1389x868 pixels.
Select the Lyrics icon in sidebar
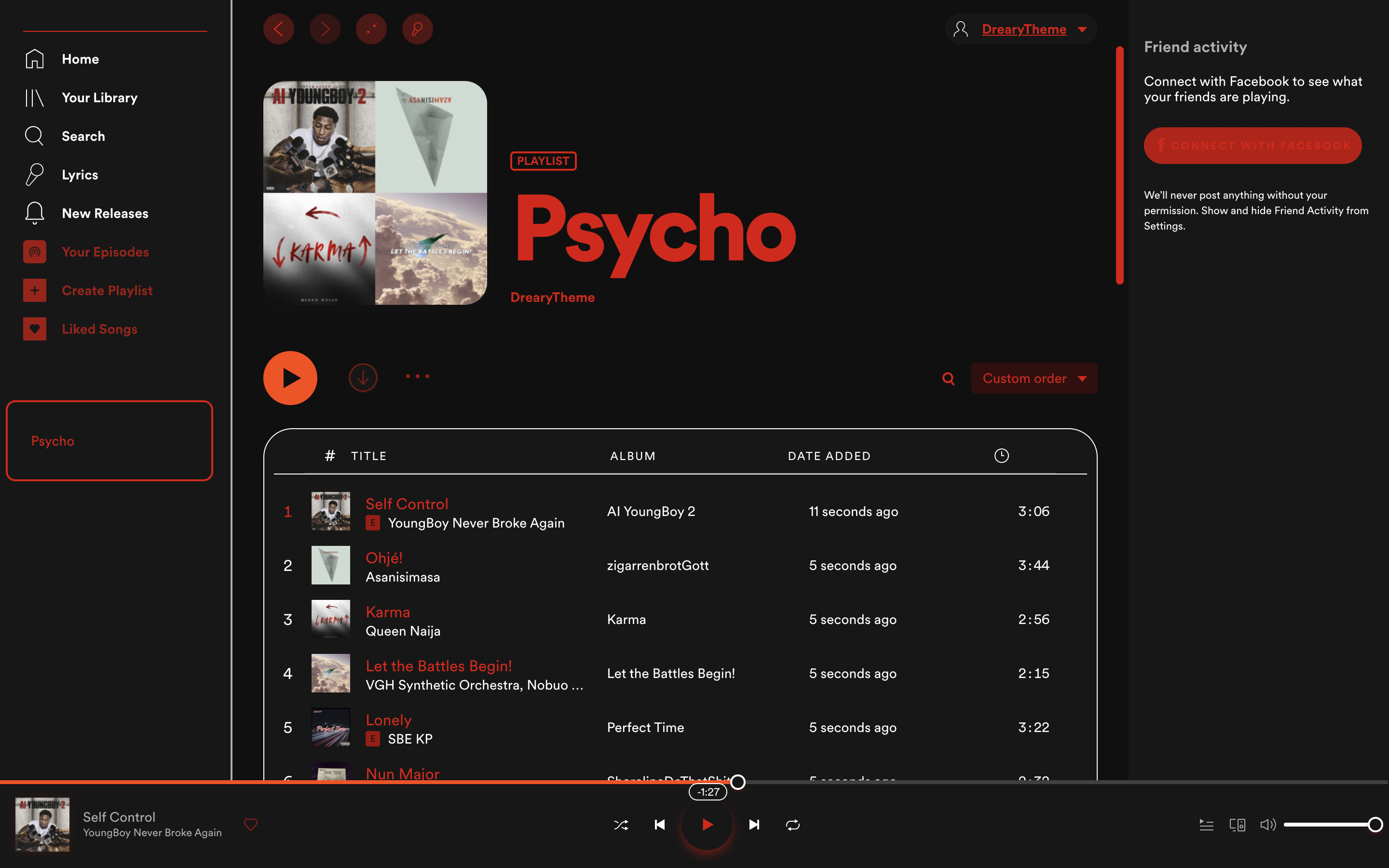click(34, 175)
